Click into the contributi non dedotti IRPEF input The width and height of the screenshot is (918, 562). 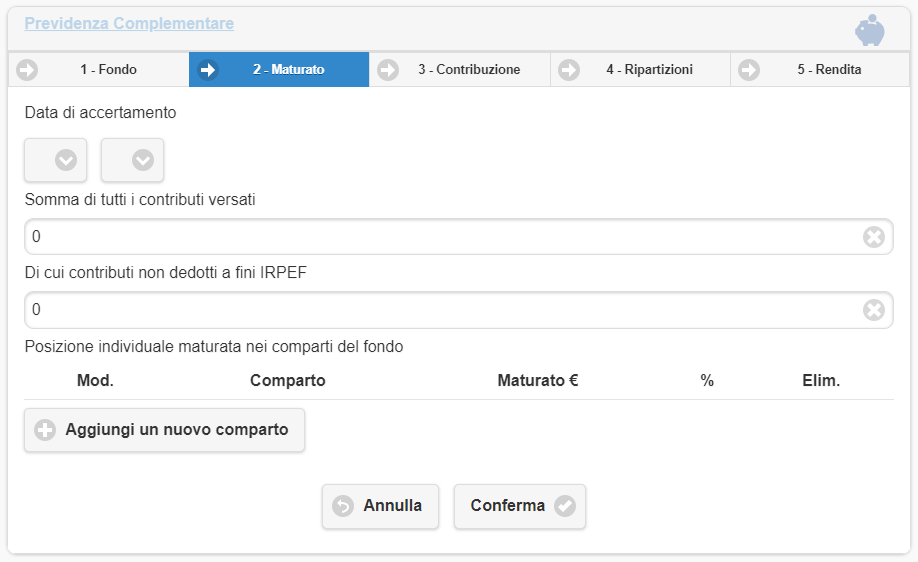pos(440,310)
